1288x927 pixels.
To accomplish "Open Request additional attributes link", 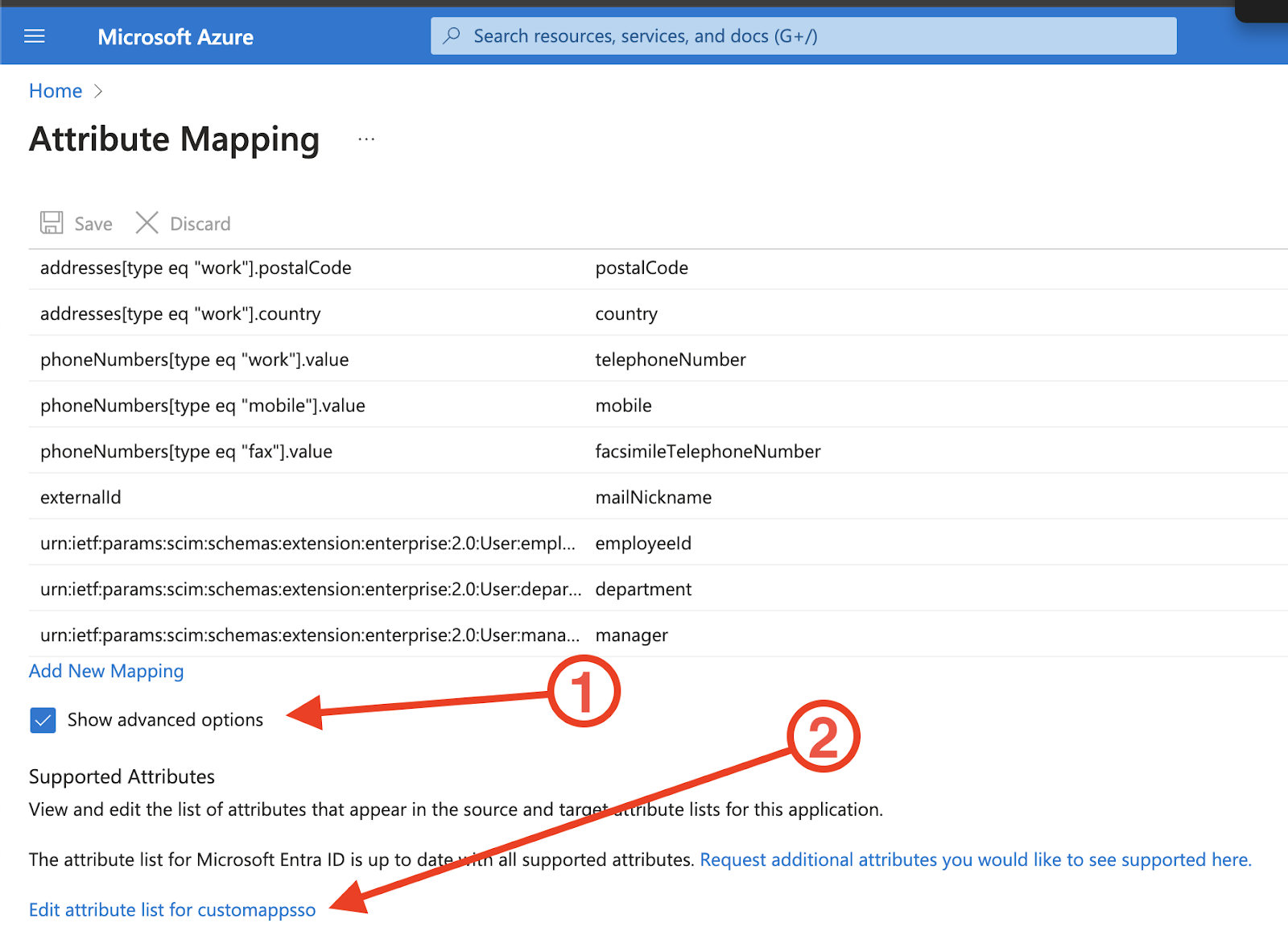I will 976,859.
